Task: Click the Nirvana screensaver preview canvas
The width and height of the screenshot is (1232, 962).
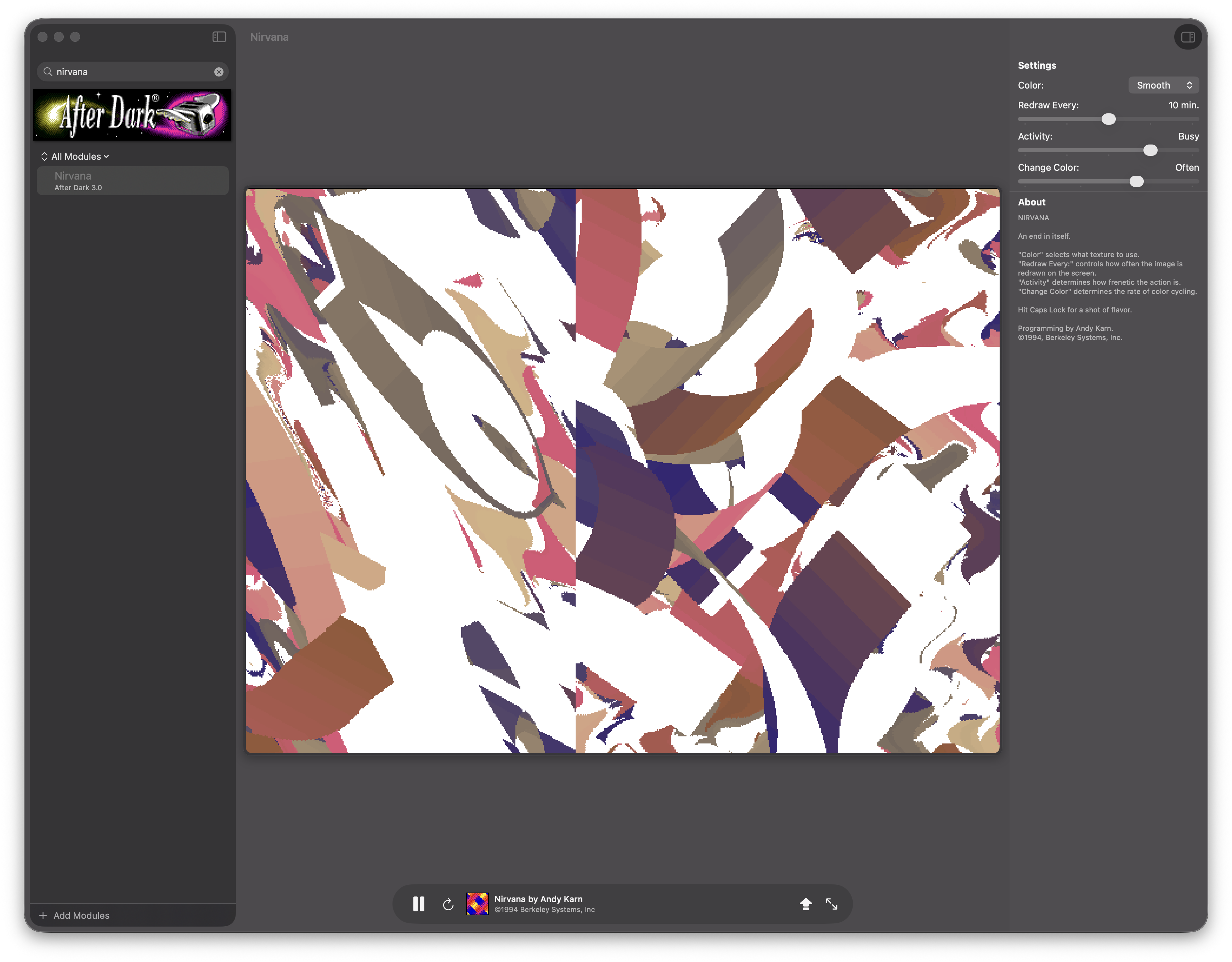Action: (622, 470)
